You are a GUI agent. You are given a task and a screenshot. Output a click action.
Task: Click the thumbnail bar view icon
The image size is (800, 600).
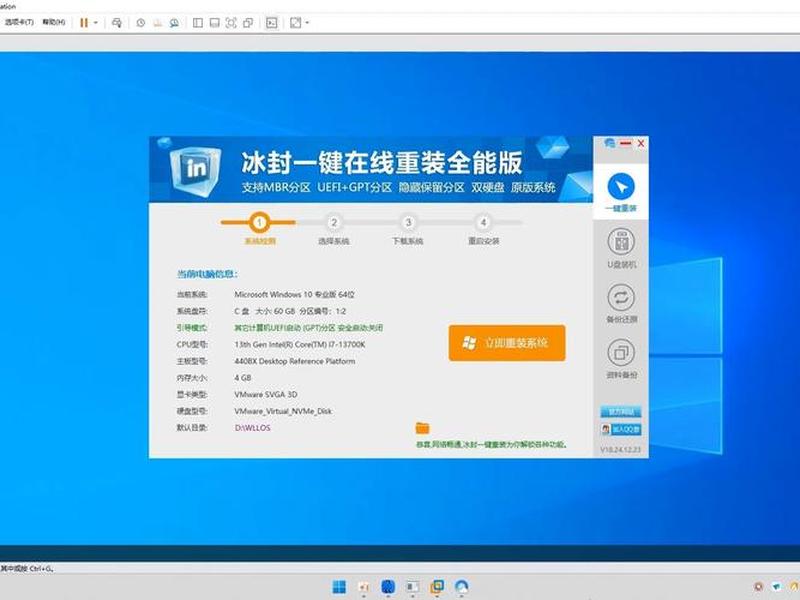[215, 22]
